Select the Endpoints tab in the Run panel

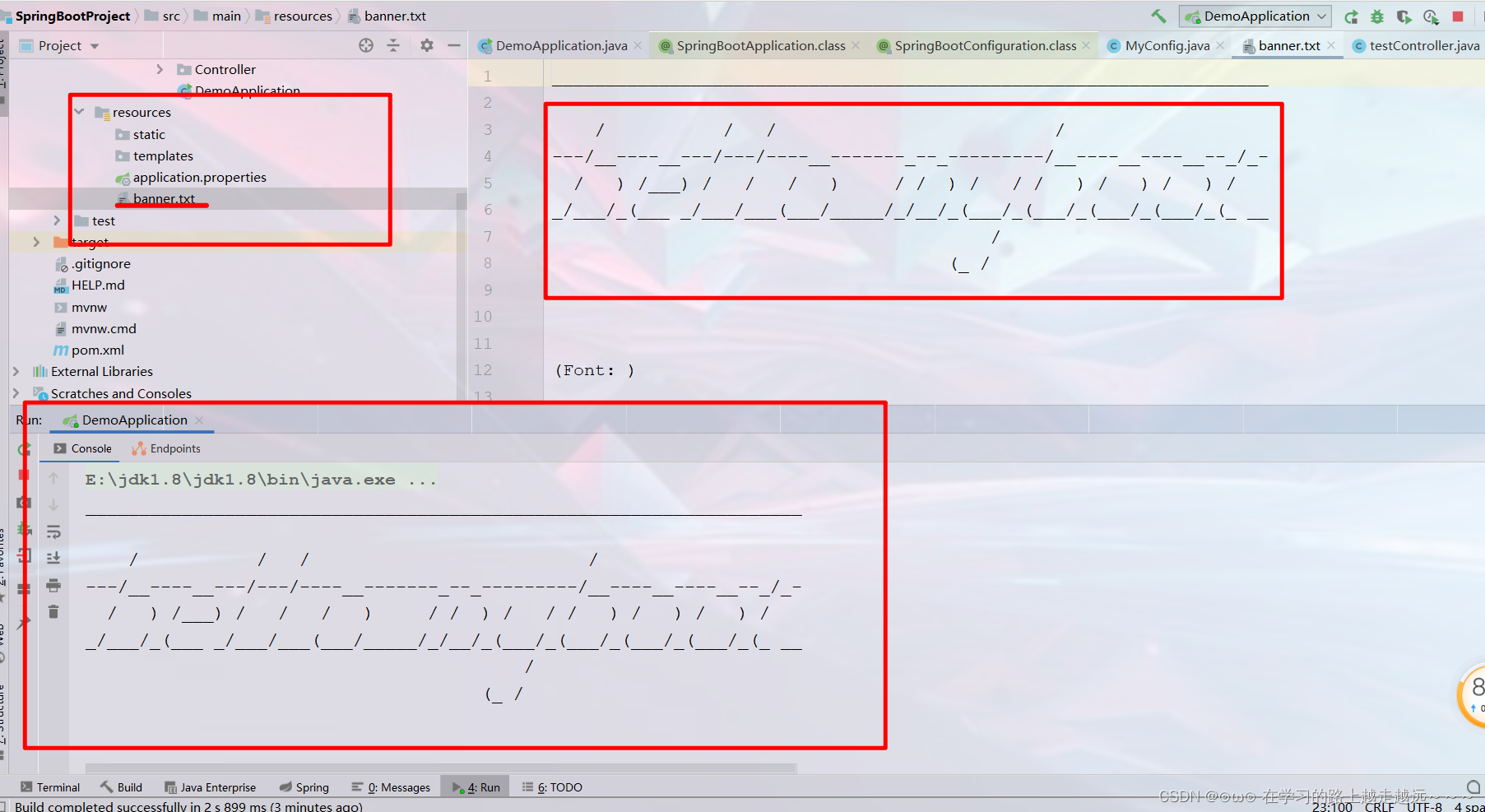pyautogui.click(x=166, y=448)
